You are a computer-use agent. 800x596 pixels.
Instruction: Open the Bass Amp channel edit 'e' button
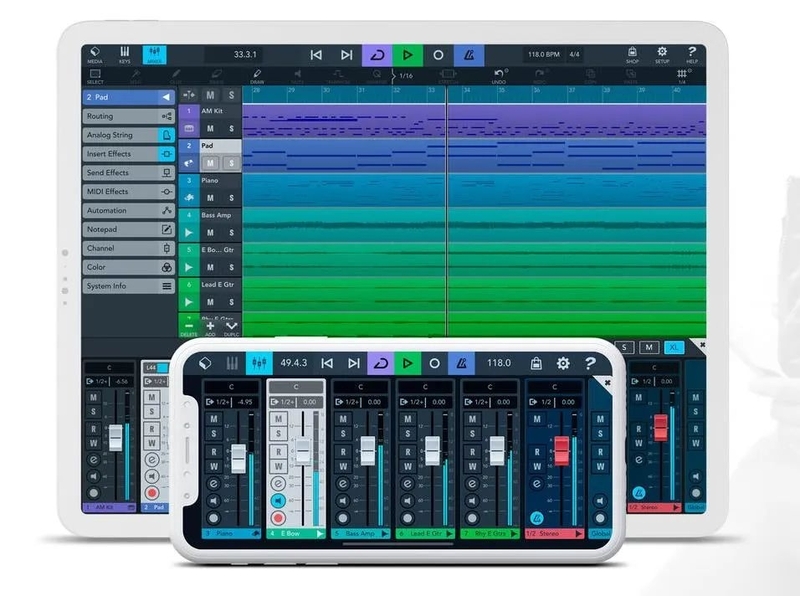(343, 483)
